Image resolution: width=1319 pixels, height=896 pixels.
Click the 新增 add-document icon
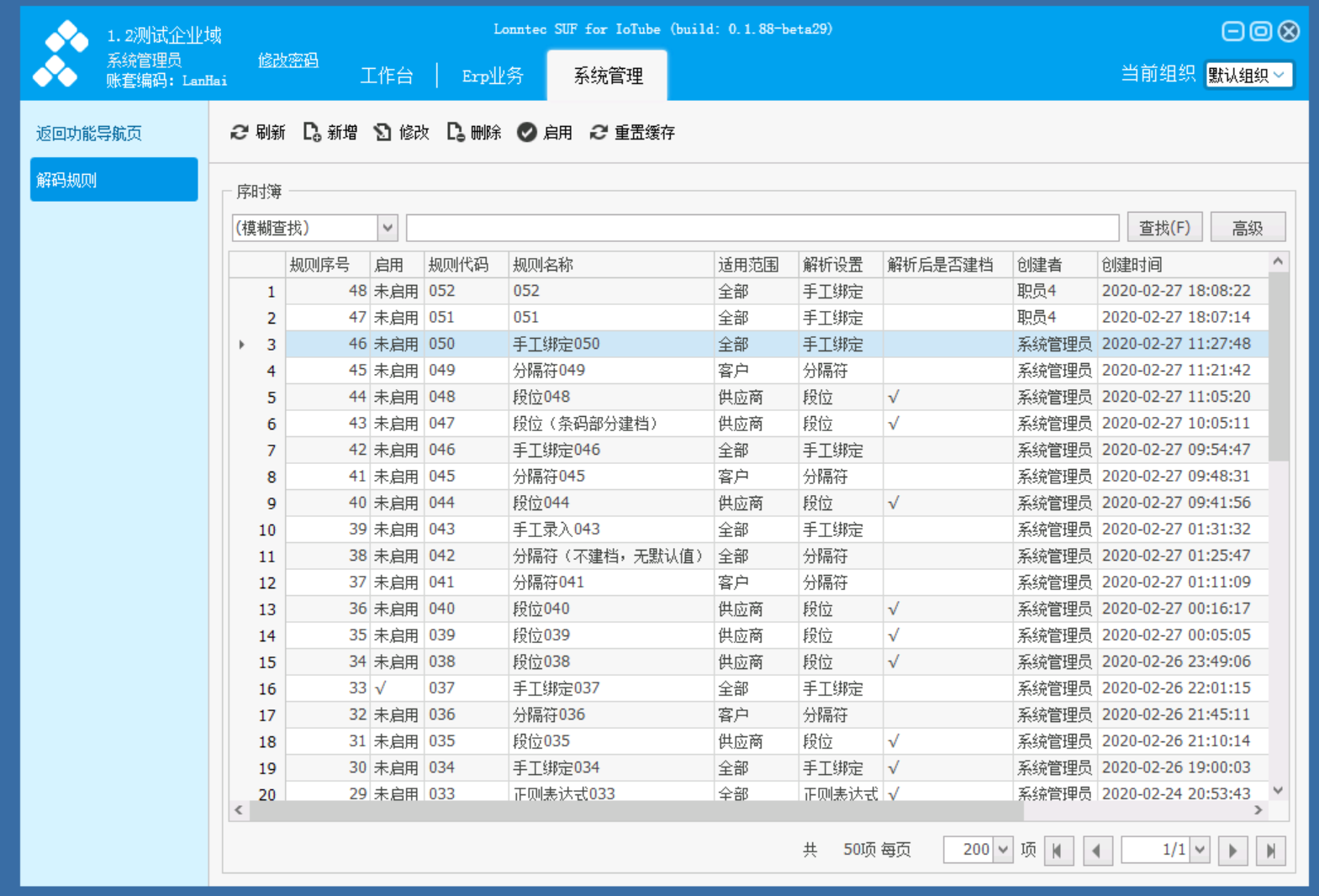click(312, 132)
